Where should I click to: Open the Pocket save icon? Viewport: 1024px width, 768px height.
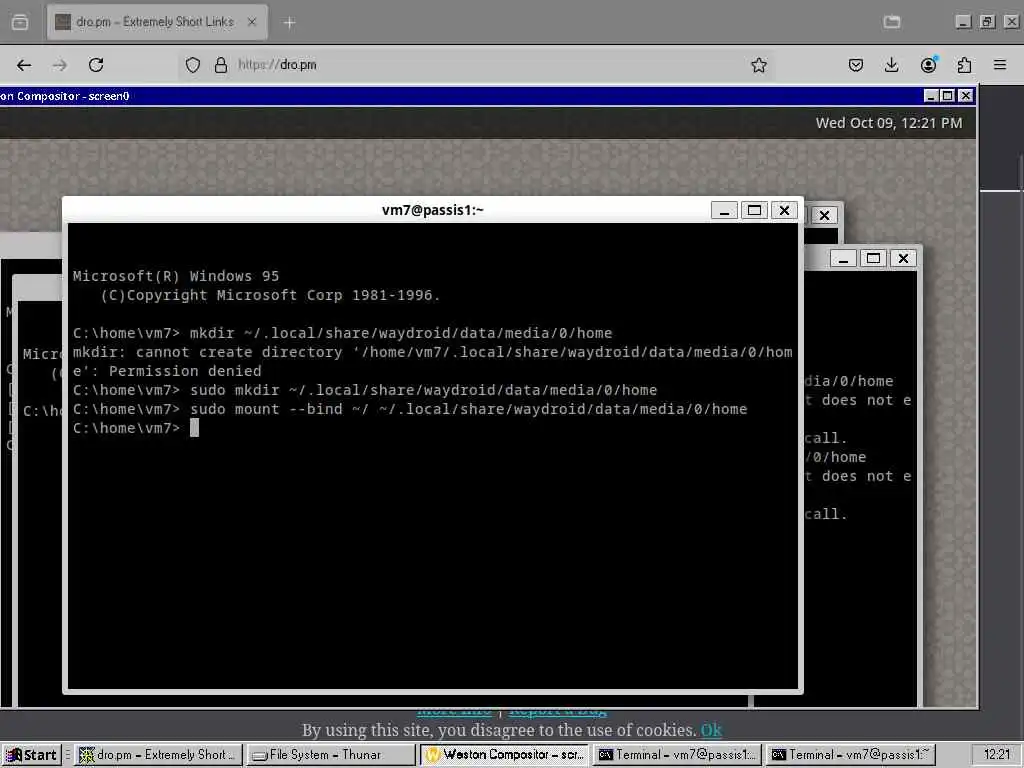click(856, 65)
